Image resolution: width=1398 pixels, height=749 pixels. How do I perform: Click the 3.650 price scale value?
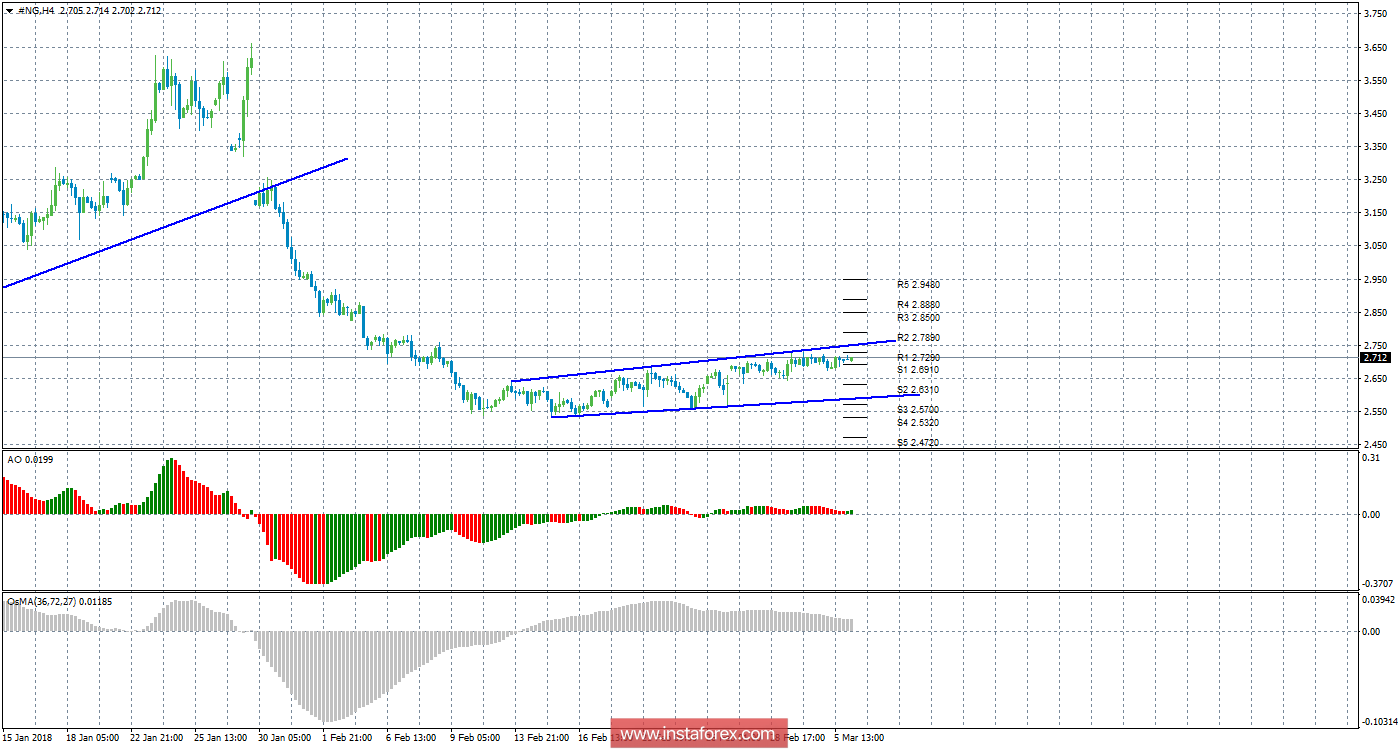click(x=1376, y=47)
